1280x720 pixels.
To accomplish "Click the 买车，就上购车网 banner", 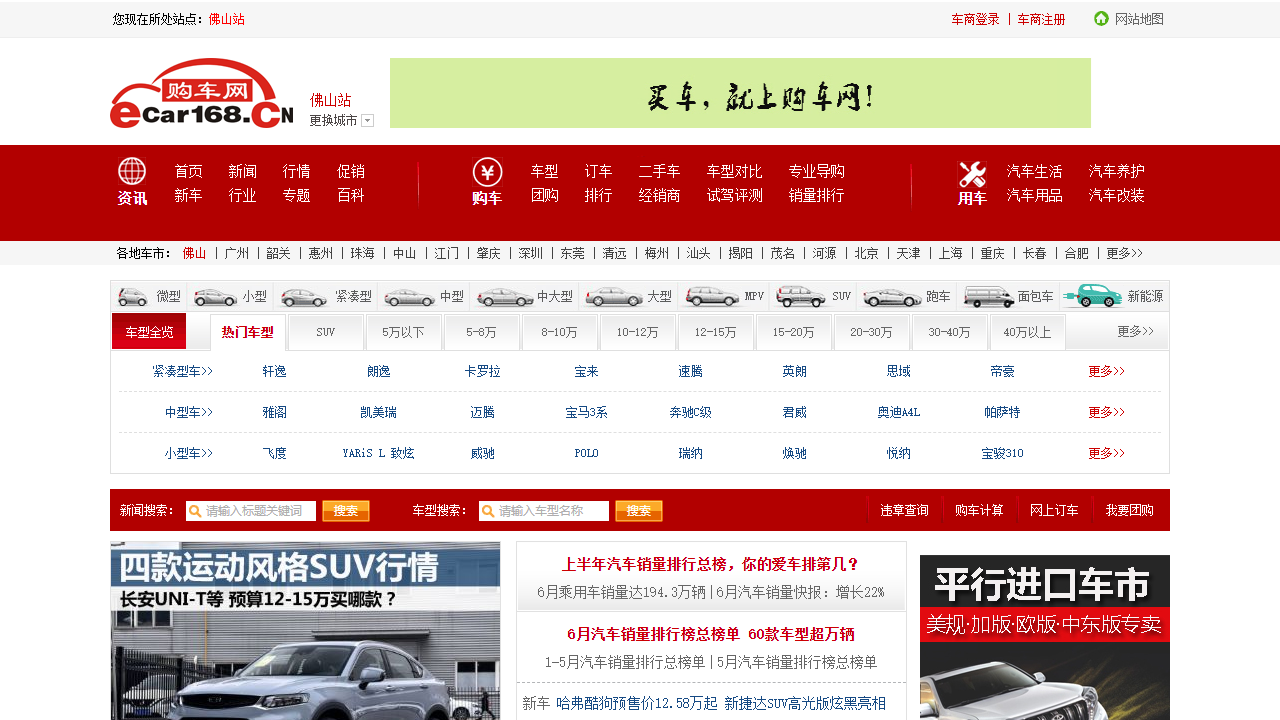I will click(740, 93).
